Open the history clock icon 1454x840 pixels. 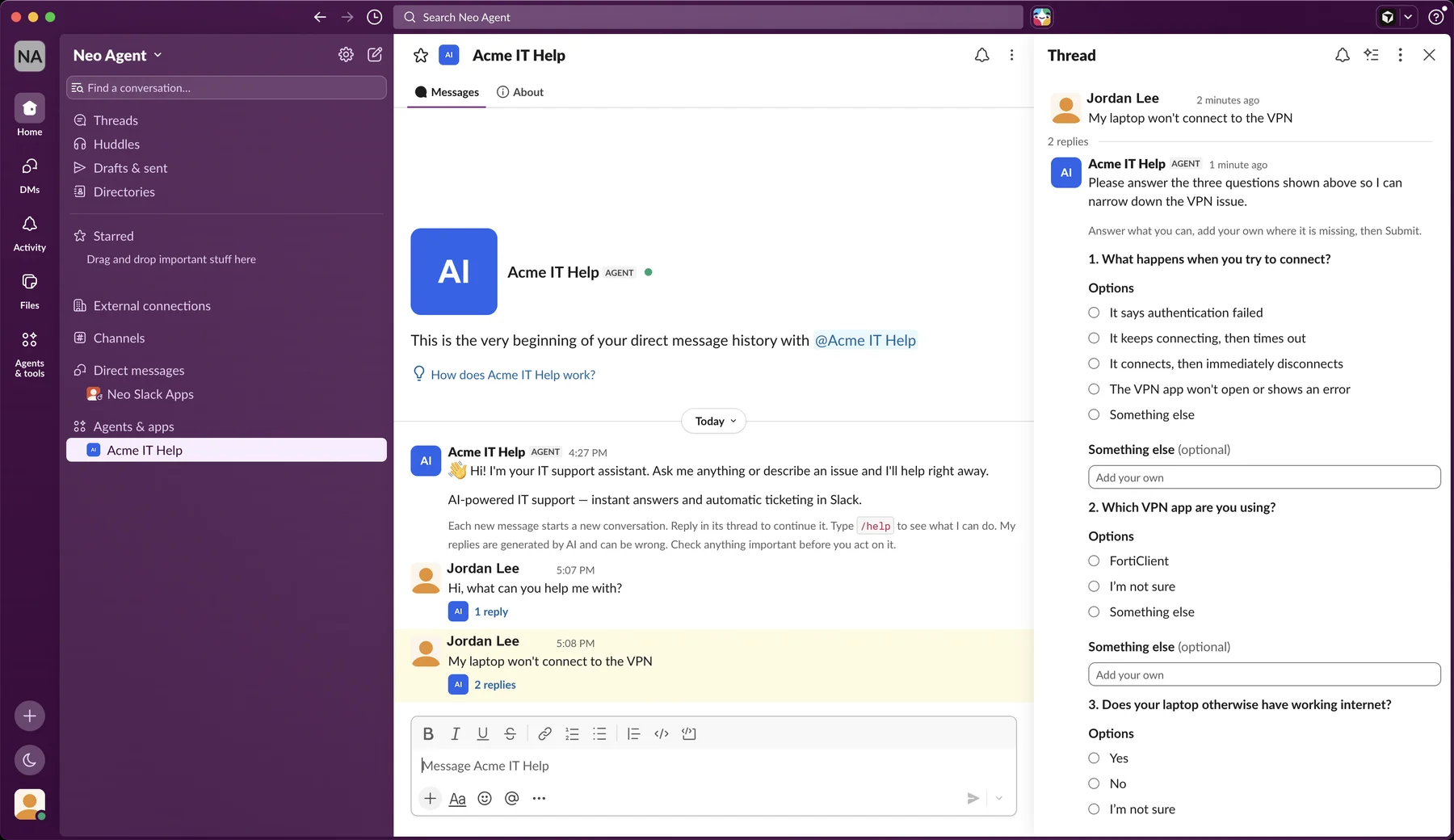(x=374, y=17)
